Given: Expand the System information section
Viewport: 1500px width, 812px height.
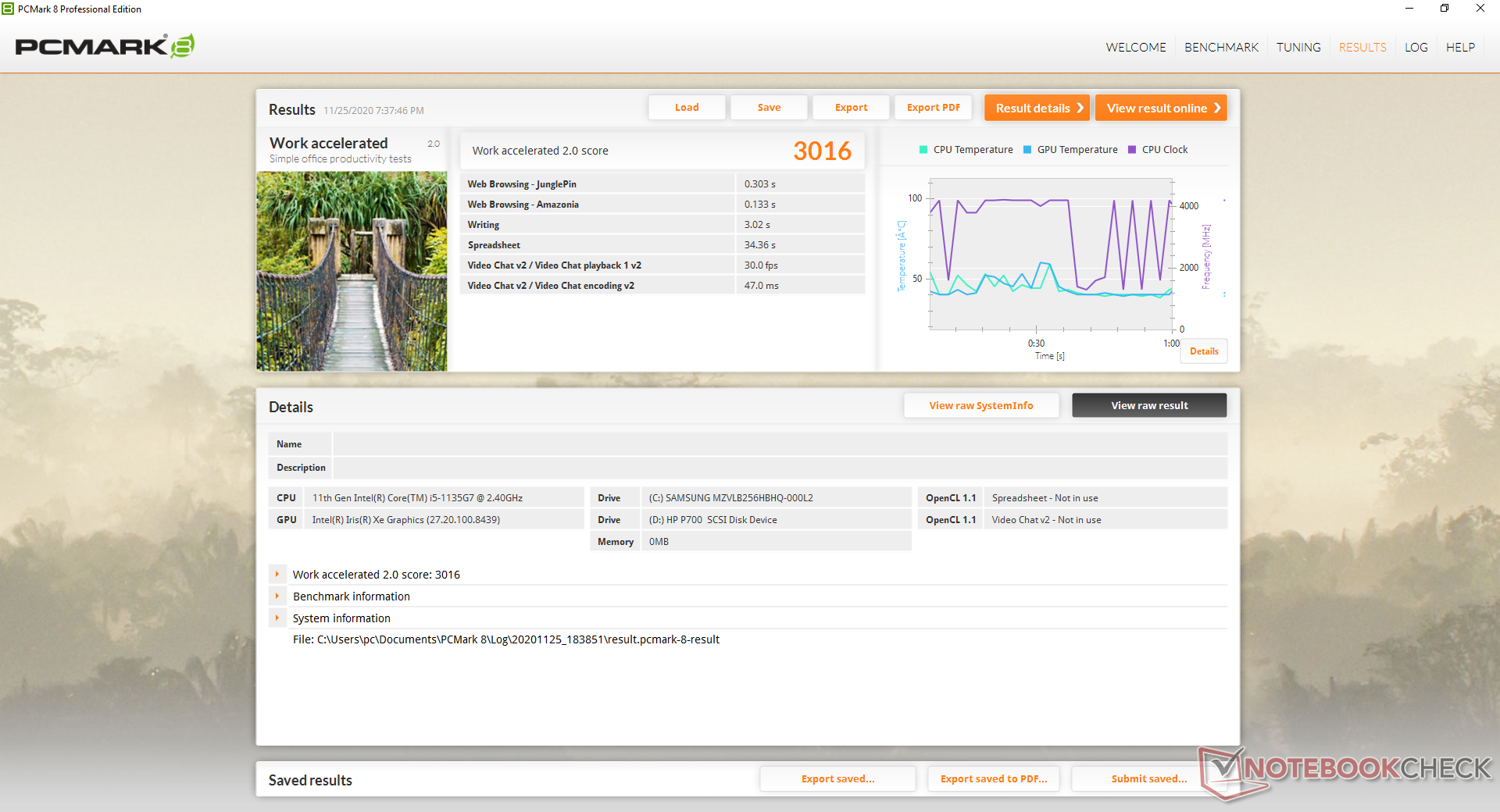Looking at the screenshot, I should click(277, 618).
